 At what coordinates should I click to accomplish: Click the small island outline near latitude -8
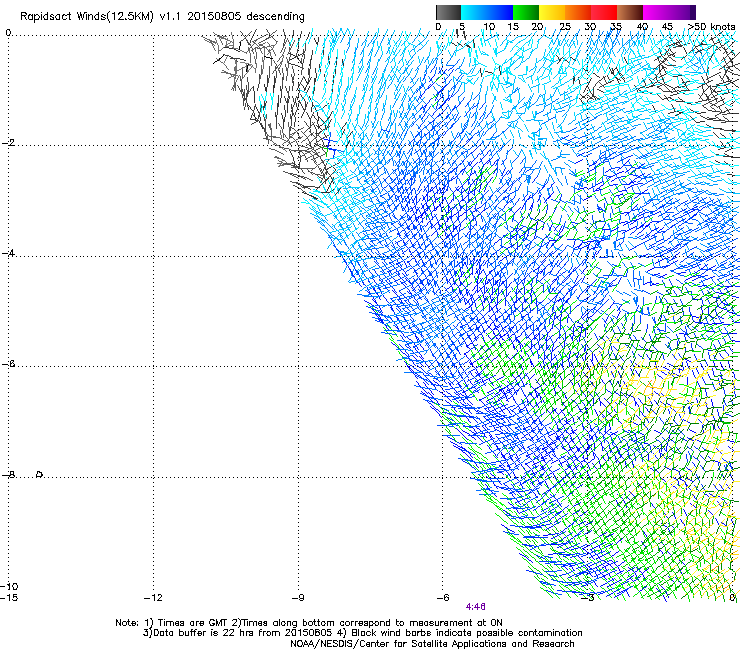coord(40,474)
